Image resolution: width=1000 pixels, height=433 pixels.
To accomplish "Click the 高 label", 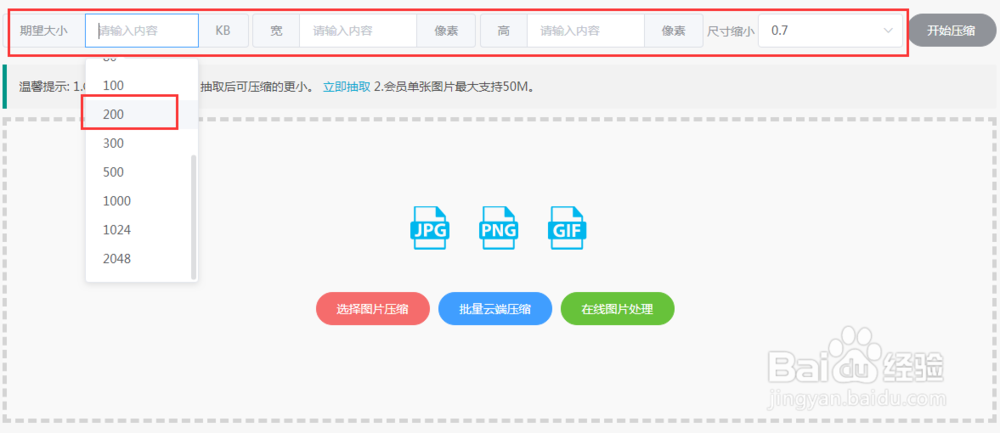I will coord(504,31).
